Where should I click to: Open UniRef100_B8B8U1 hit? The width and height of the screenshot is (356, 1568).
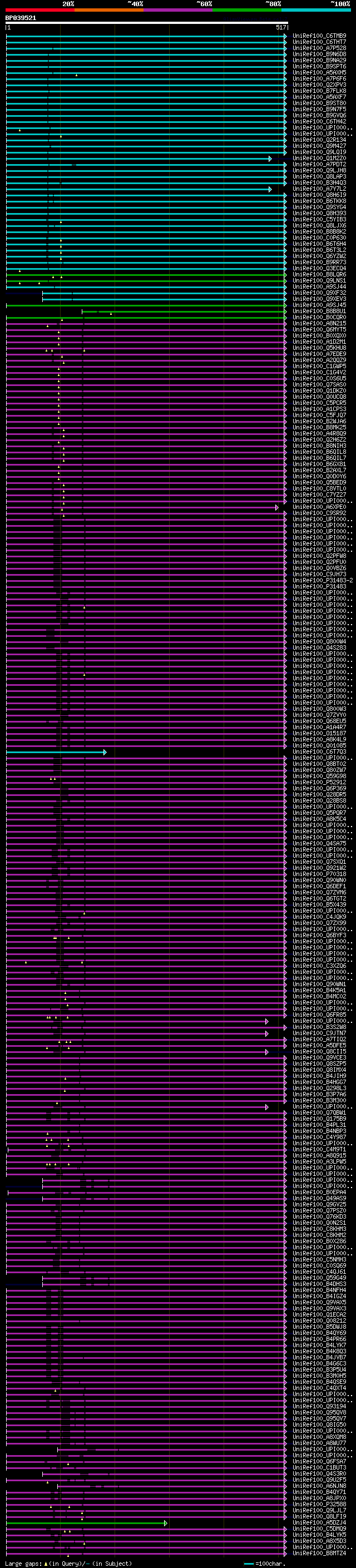click(319, 311)
